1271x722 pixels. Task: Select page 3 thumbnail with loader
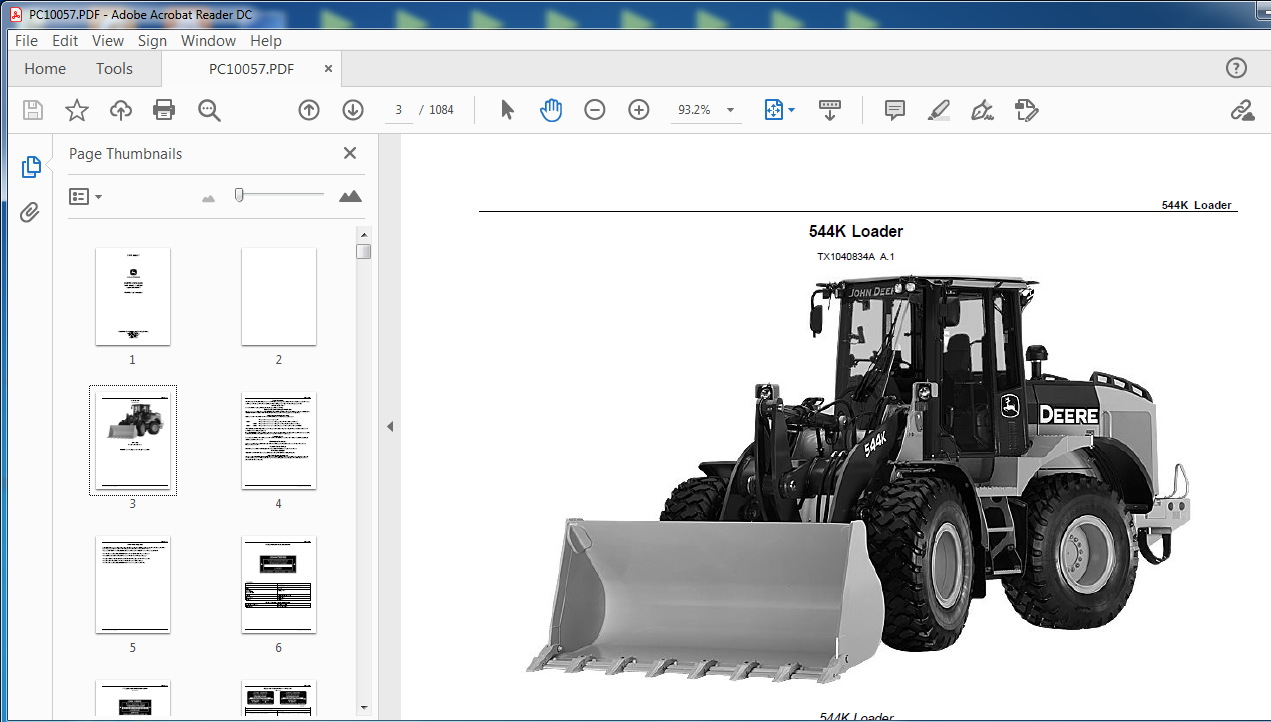click(133, 441)
